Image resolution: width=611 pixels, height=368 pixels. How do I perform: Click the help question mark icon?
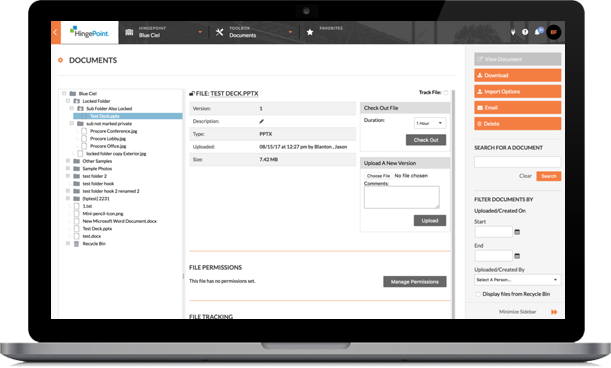(525, 32)
